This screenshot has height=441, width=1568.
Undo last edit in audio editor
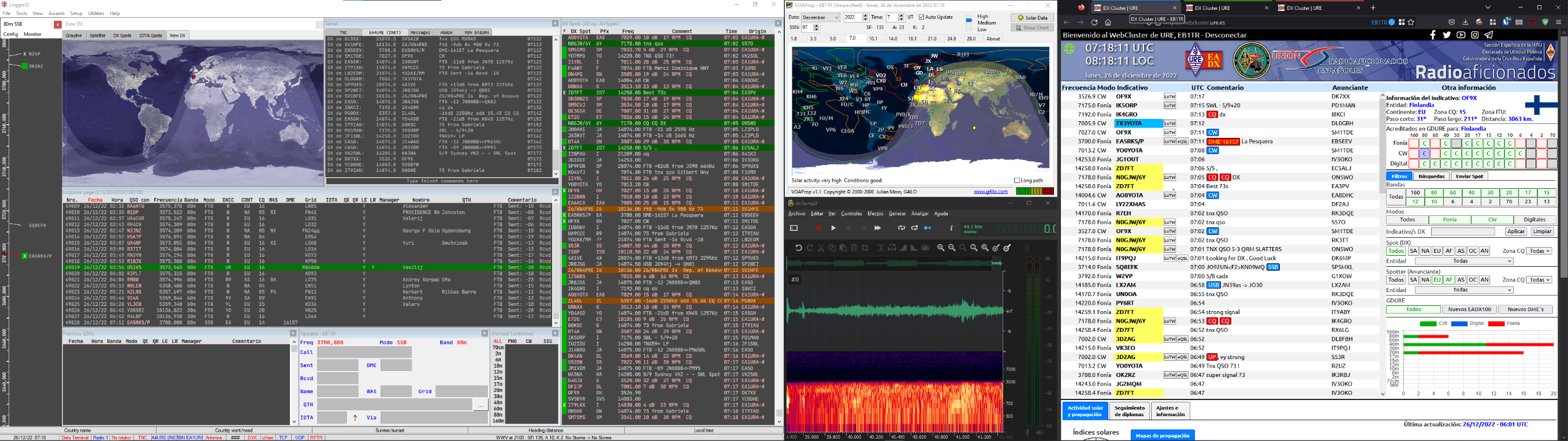click(799, 248)
